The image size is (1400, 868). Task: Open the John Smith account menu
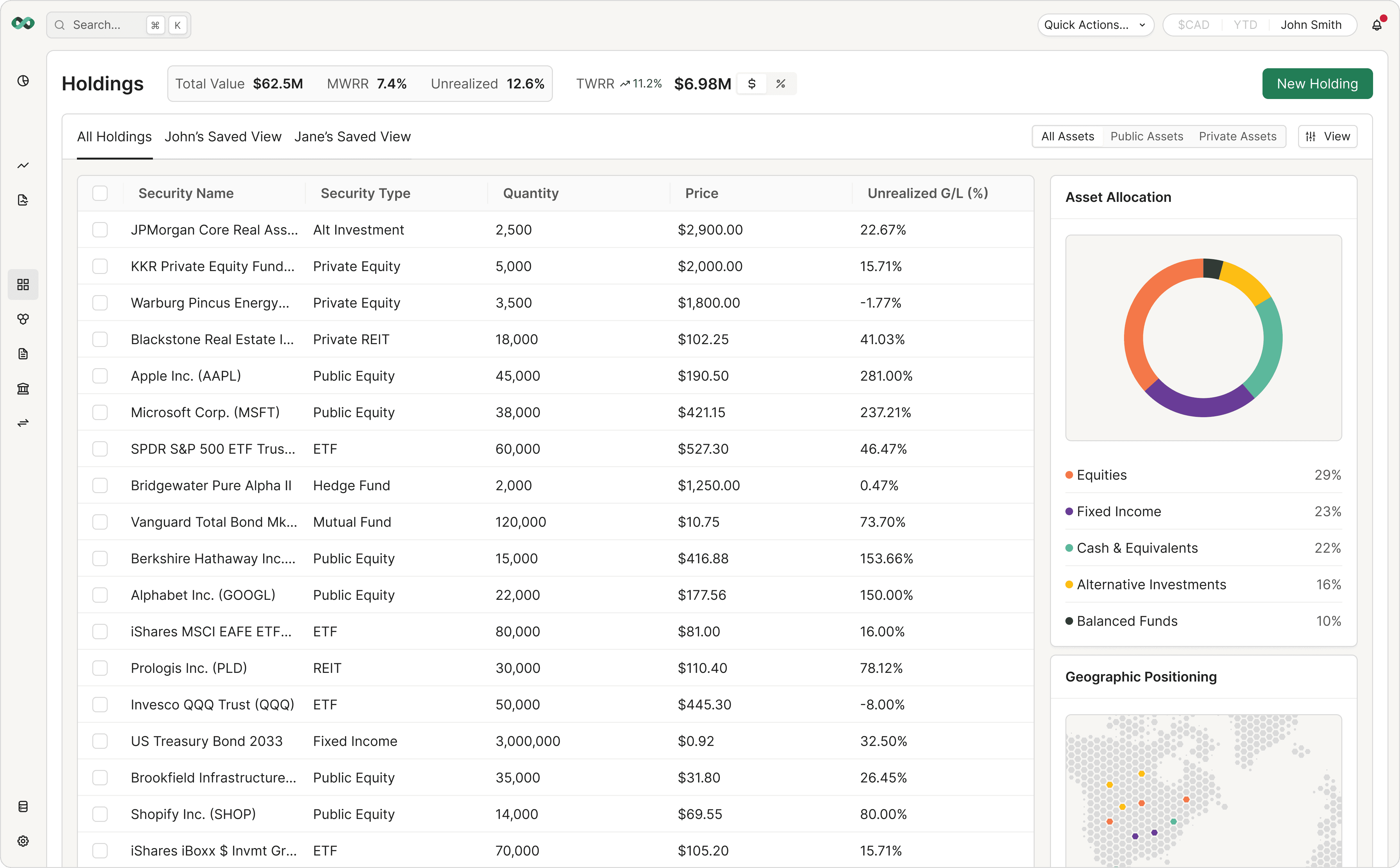coord(1311,25)
